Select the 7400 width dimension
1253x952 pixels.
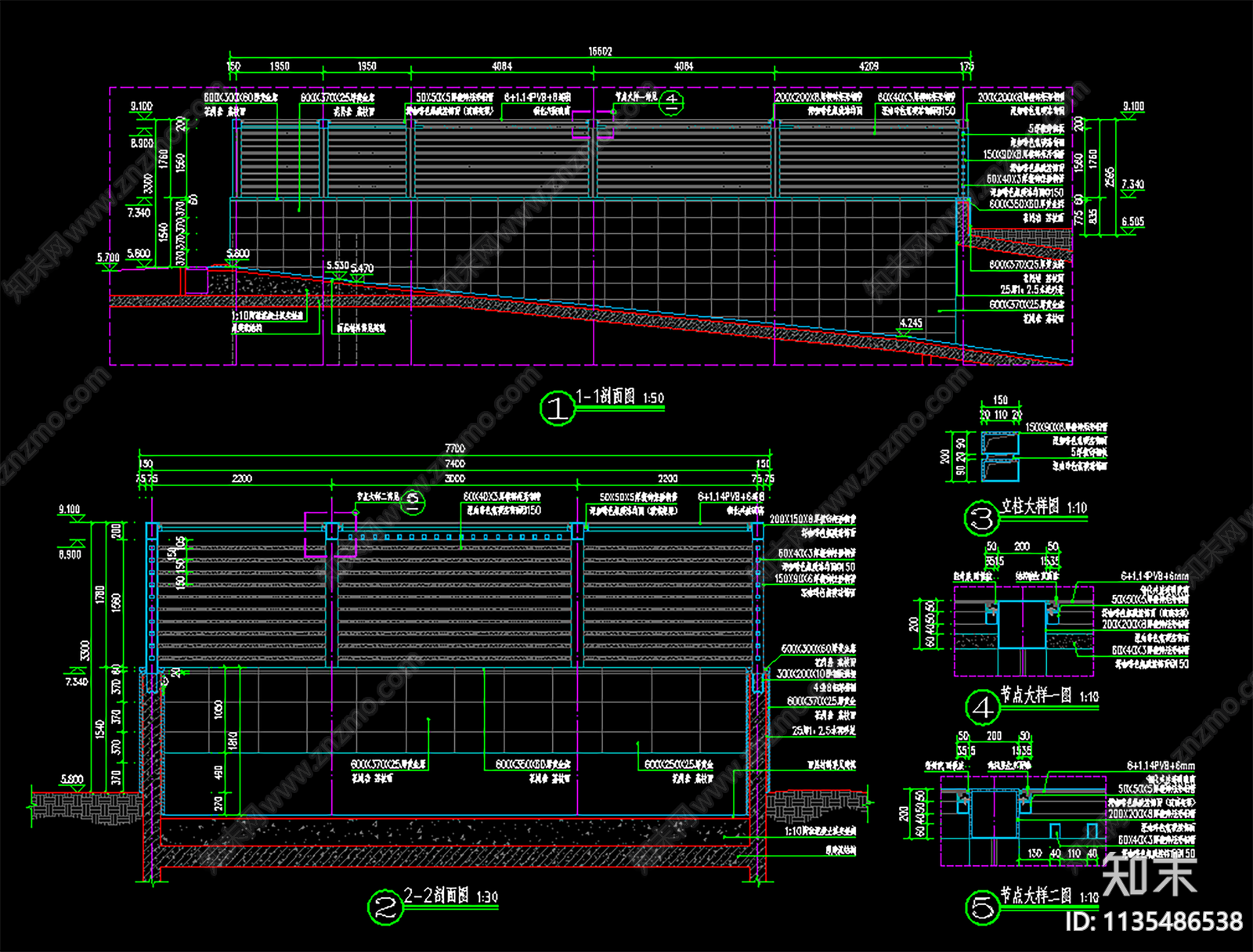(455, 463)
